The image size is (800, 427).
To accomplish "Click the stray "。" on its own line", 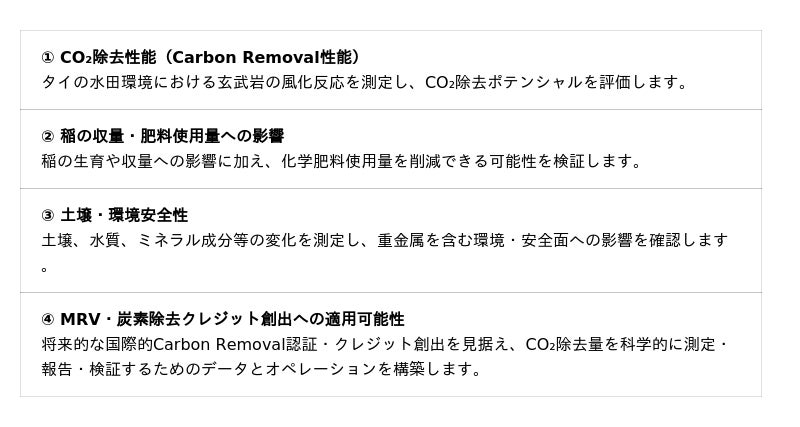I will (45, 268).
